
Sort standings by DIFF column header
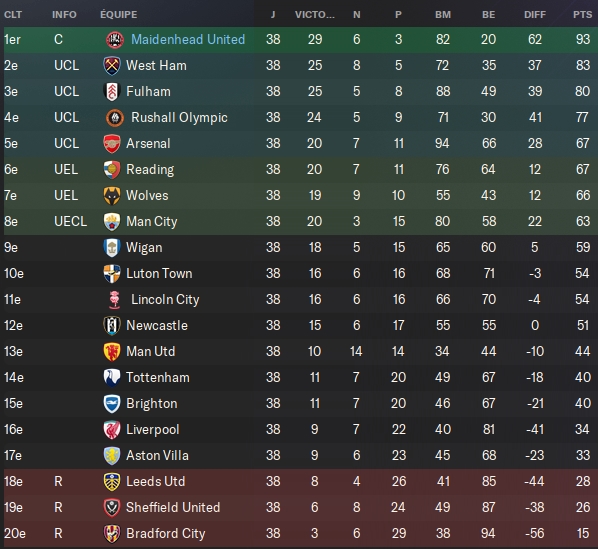click(x=535, y=14)
